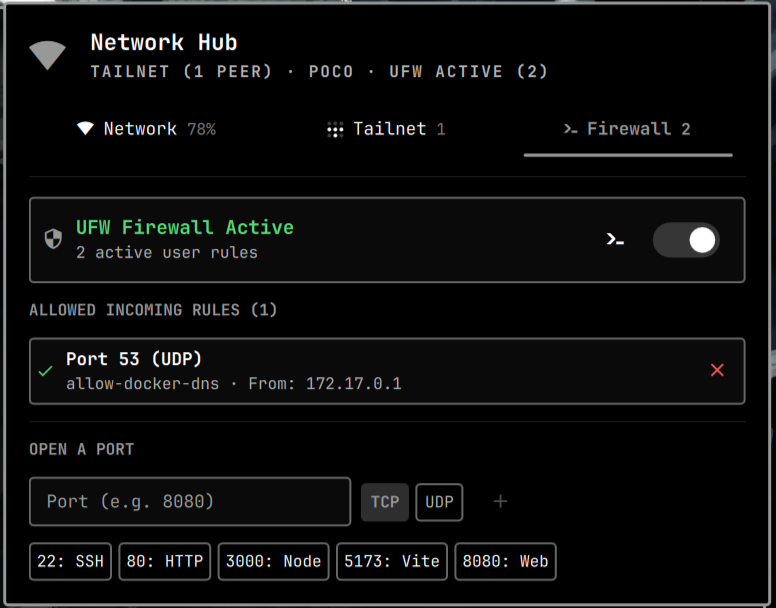This screenshot has height=608, width=776.
Task: Click the shield icon next to UFW Firewall Active
Action: 53,239
